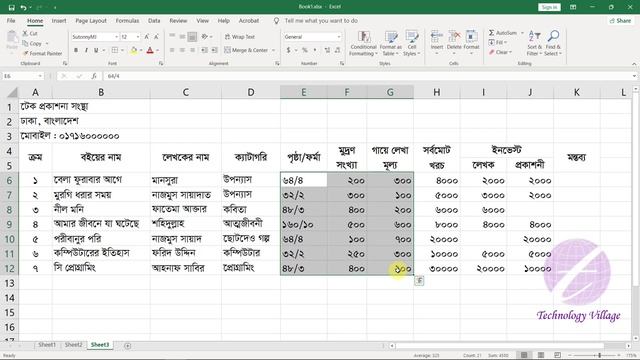Screen dimensions: 640x360
Task: Add a new sheet with plus button
Action: click(x=127, y=346)
